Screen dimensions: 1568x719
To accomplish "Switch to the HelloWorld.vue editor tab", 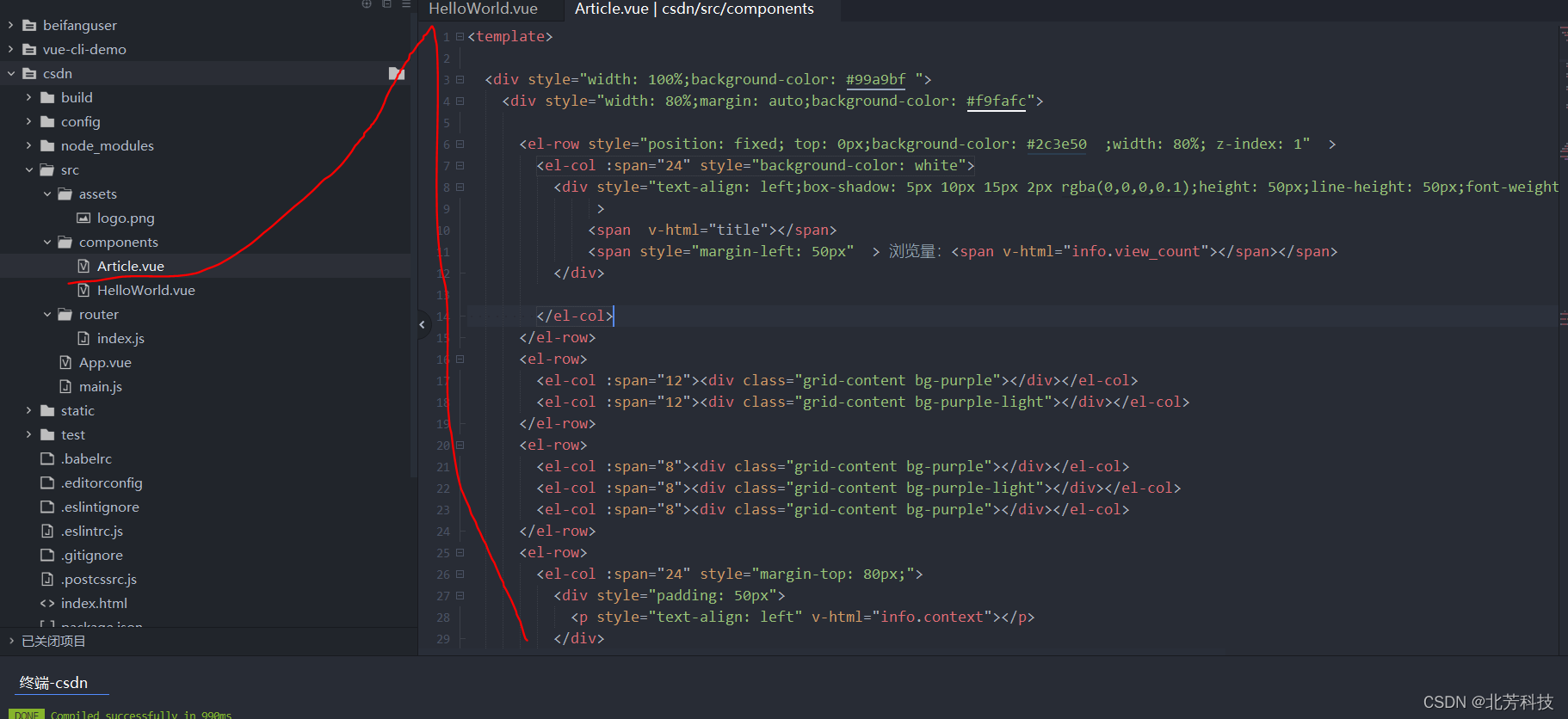I will tap(483, 9).
